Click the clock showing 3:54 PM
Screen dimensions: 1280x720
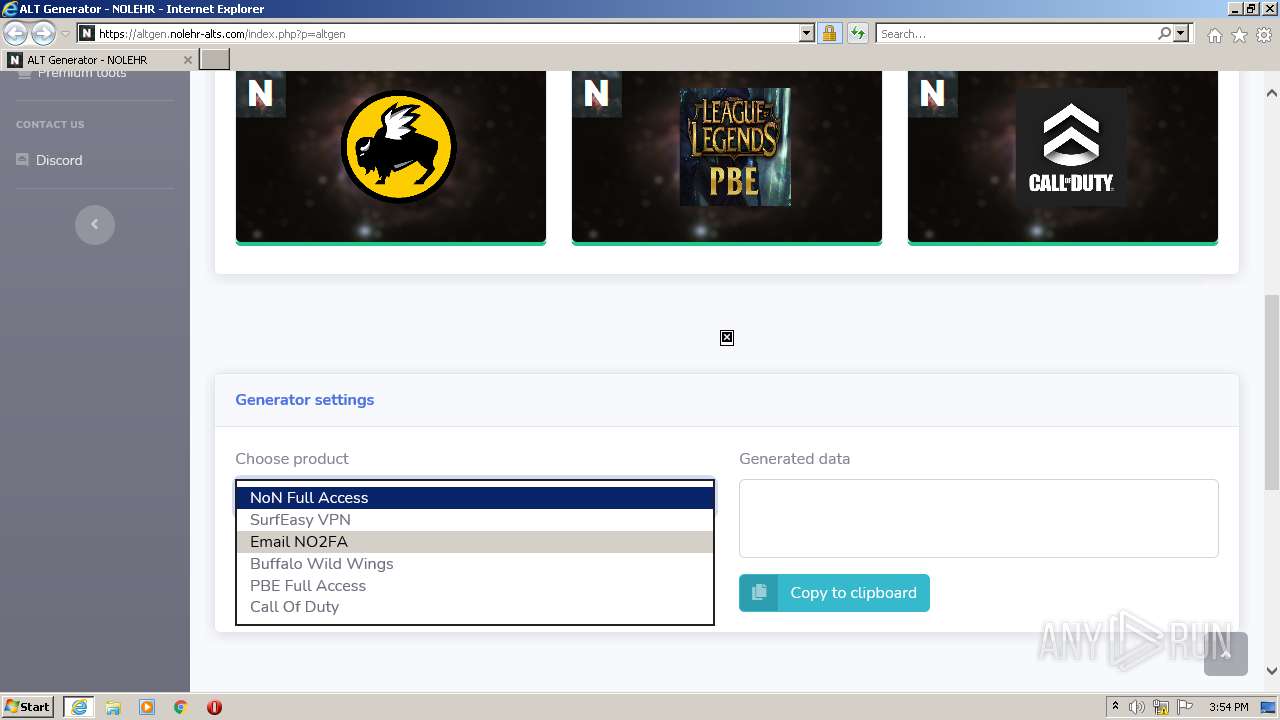1228,707
